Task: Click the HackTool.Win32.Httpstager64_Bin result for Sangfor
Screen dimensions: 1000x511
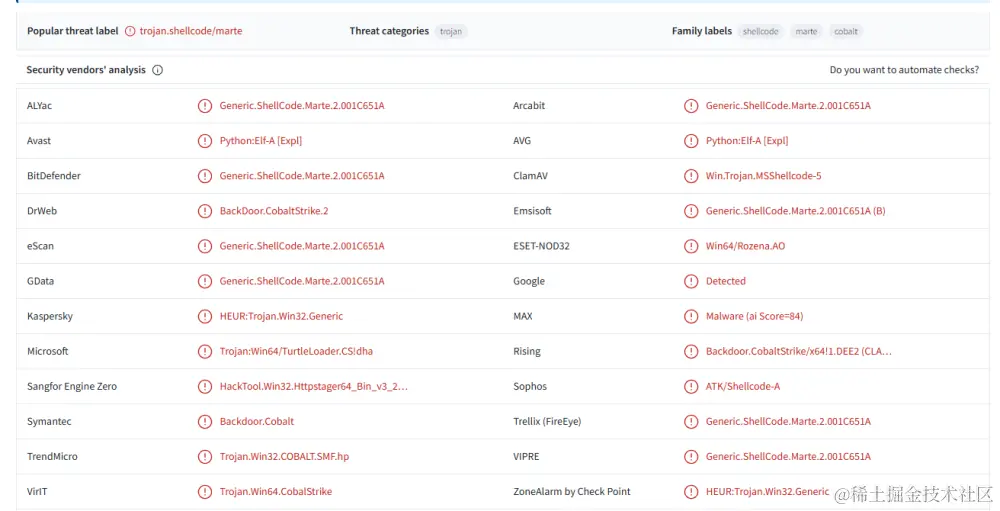Action: pos(314,387)
